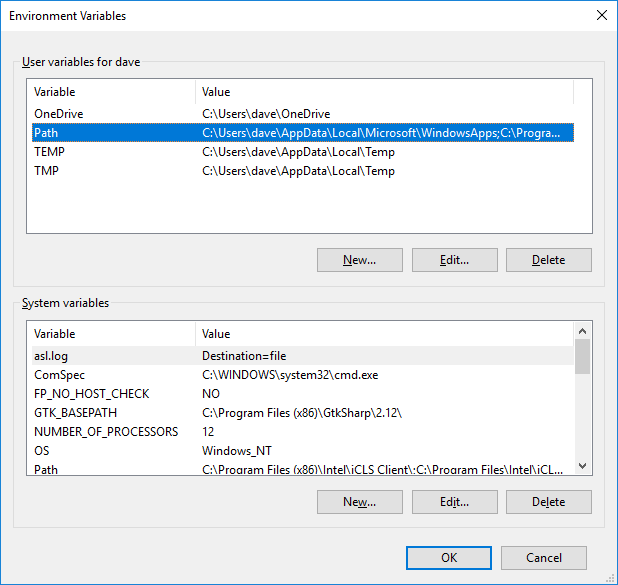Delete the selected user variable

pyautogui.click(x=549, y=260)
